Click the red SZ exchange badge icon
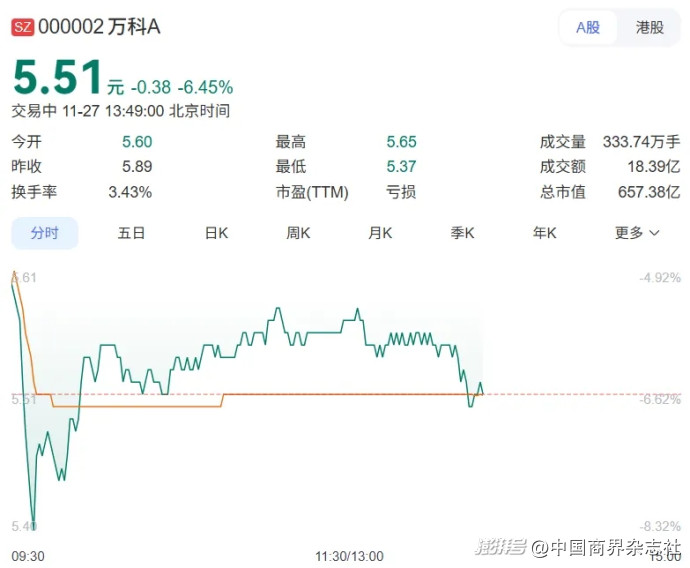 pyautogui.click(x=22, y=28)
